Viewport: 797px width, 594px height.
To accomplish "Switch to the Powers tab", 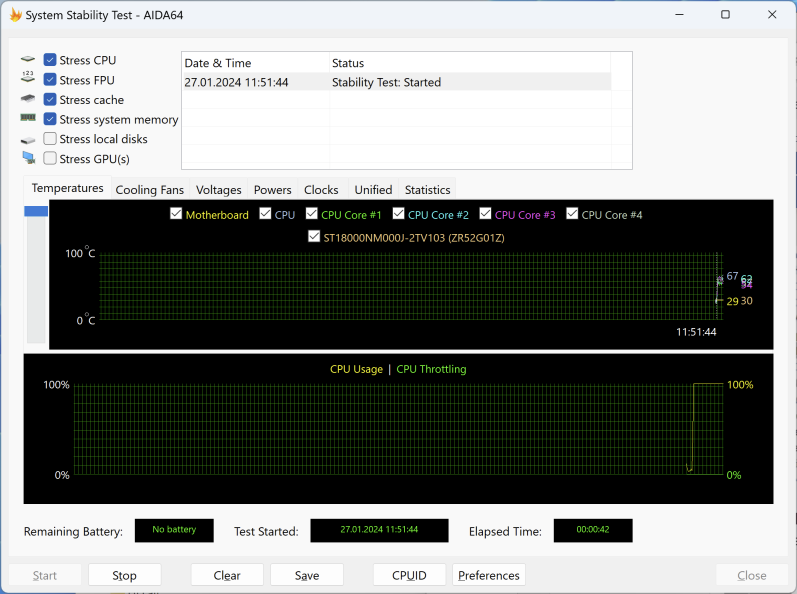I will coord(272,190).
